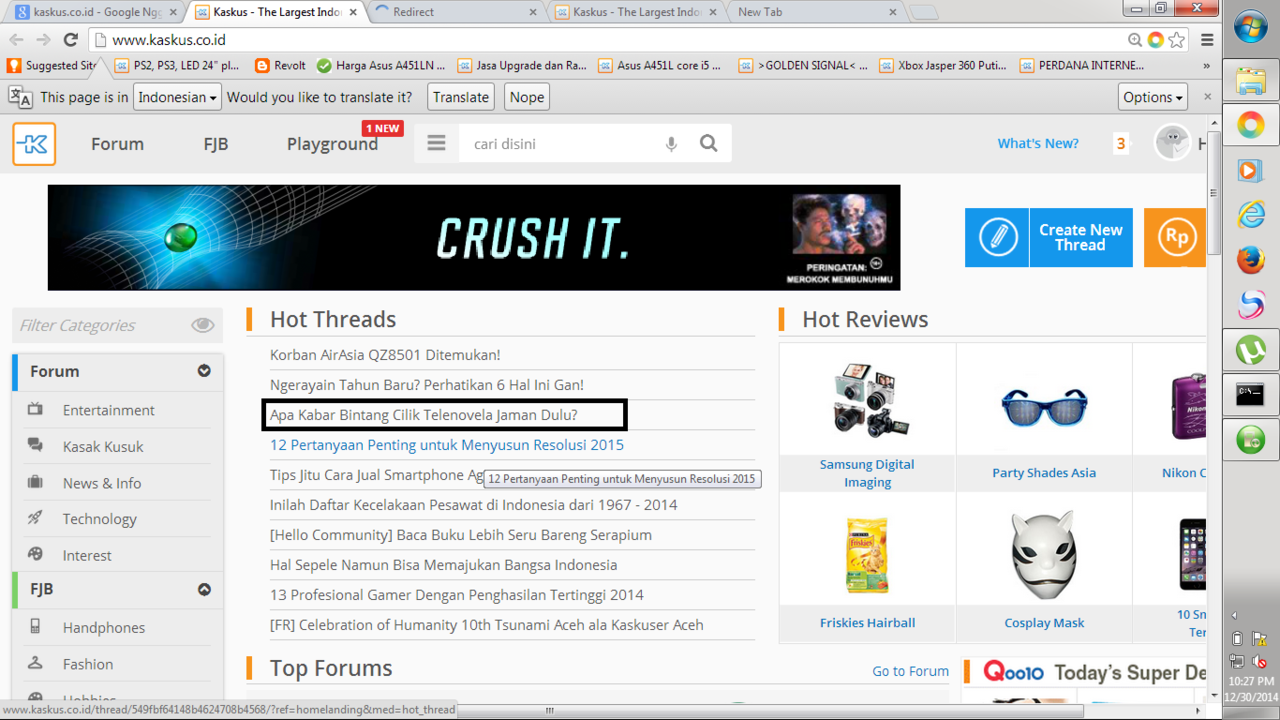Click the Nope button
Screen dimensions: 1280x720
527,97
